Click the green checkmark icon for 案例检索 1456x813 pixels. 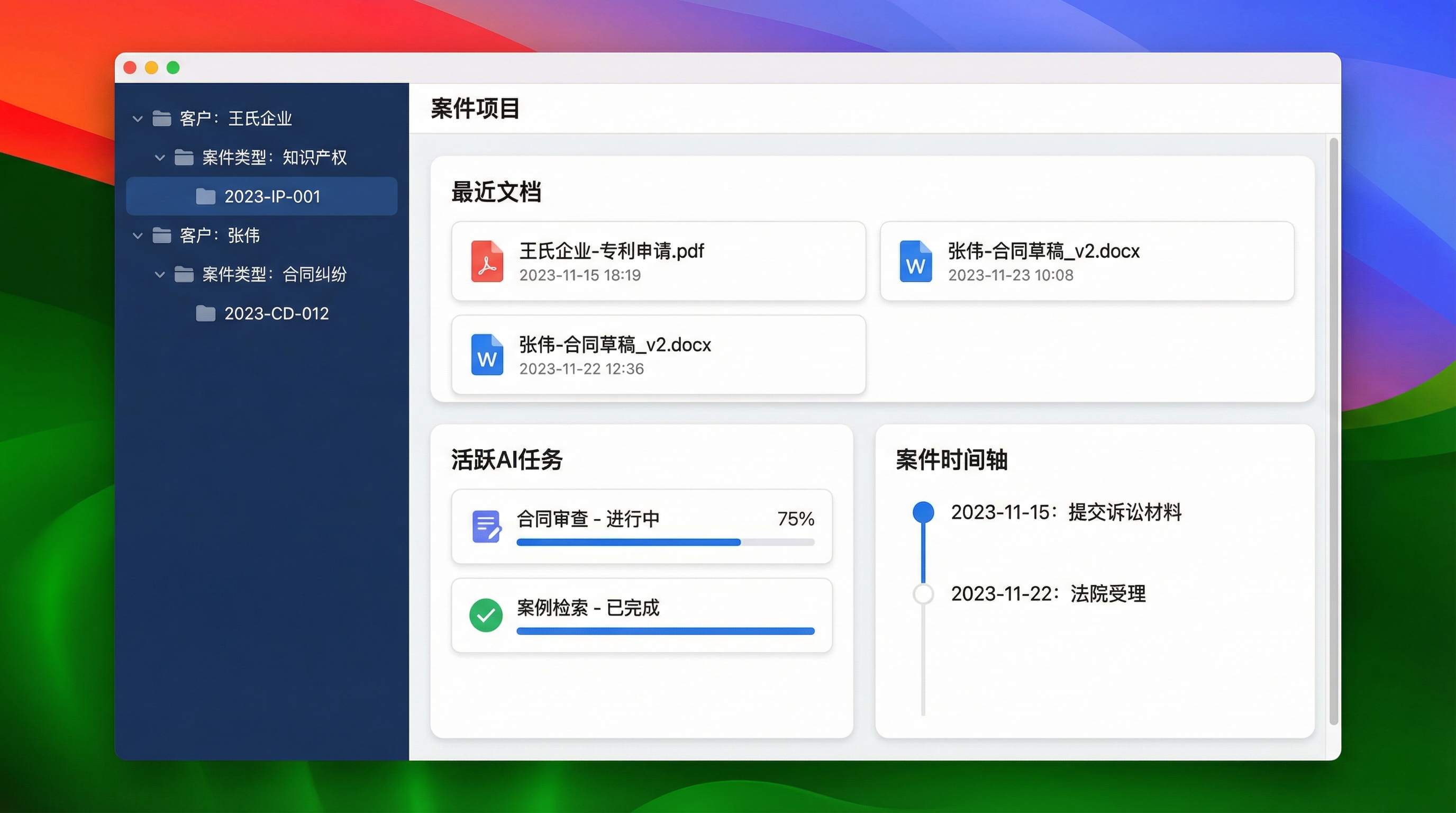point(486,615)
